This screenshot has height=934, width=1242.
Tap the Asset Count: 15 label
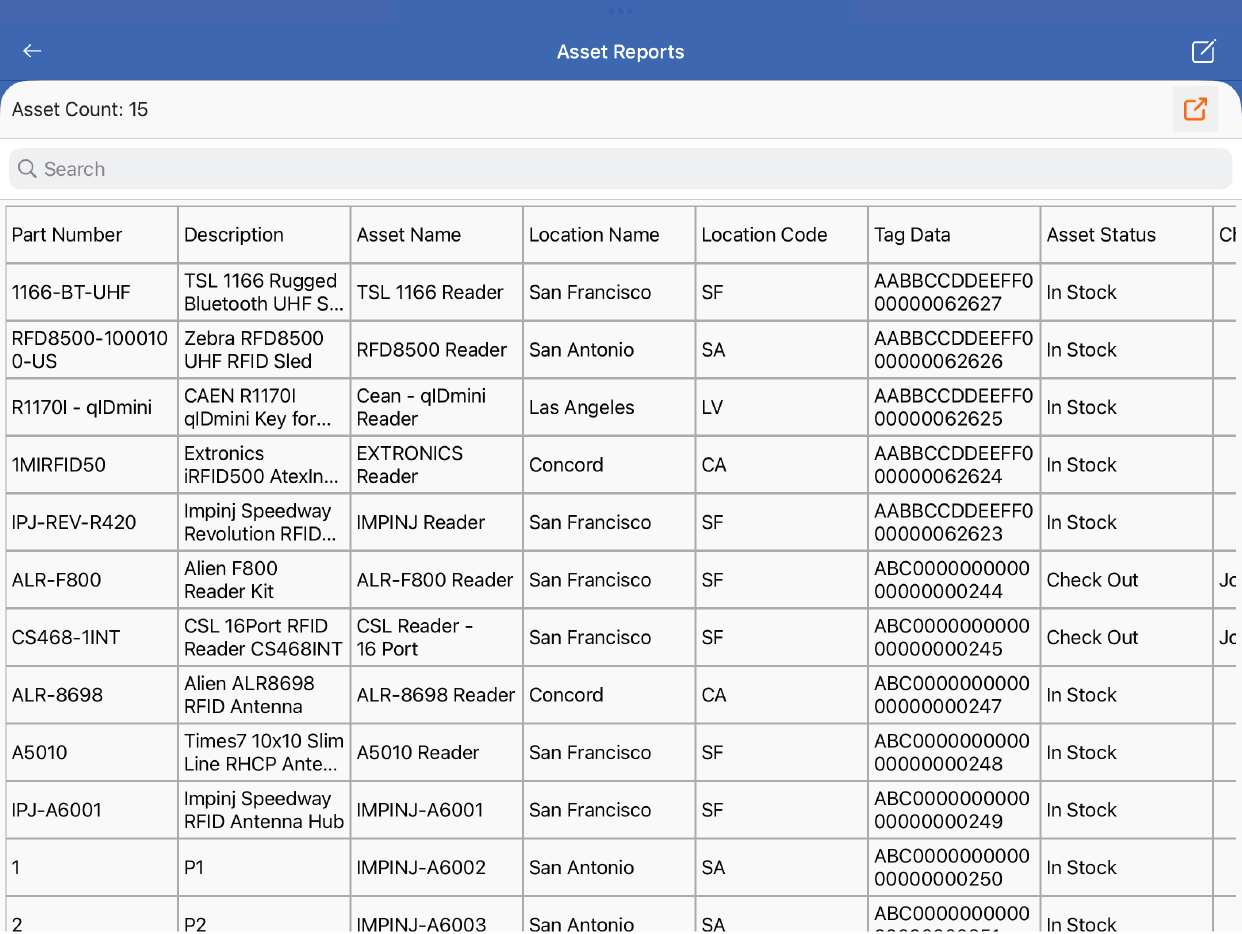[80, 110]
